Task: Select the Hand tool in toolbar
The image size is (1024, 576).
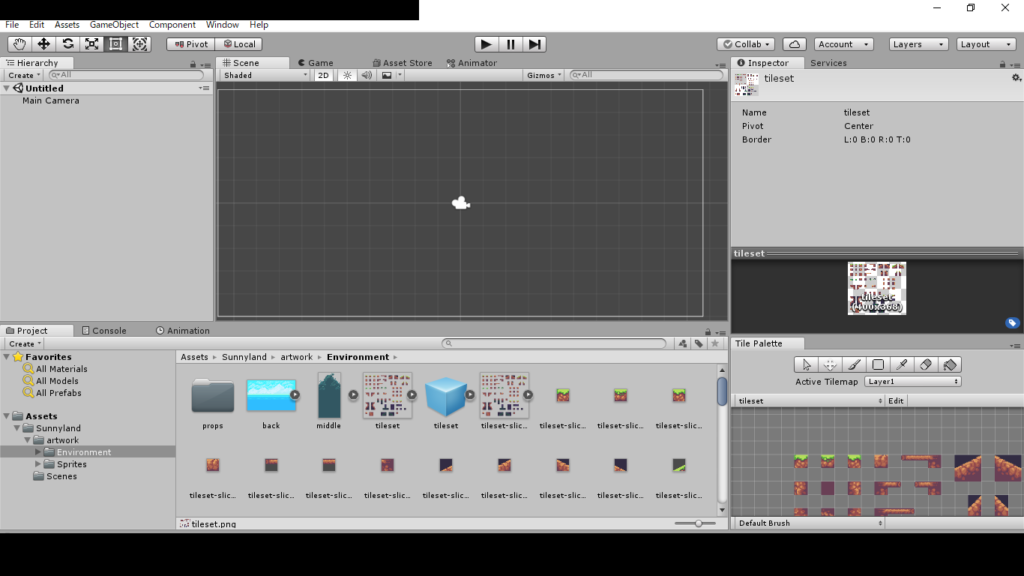Action: 20,44
